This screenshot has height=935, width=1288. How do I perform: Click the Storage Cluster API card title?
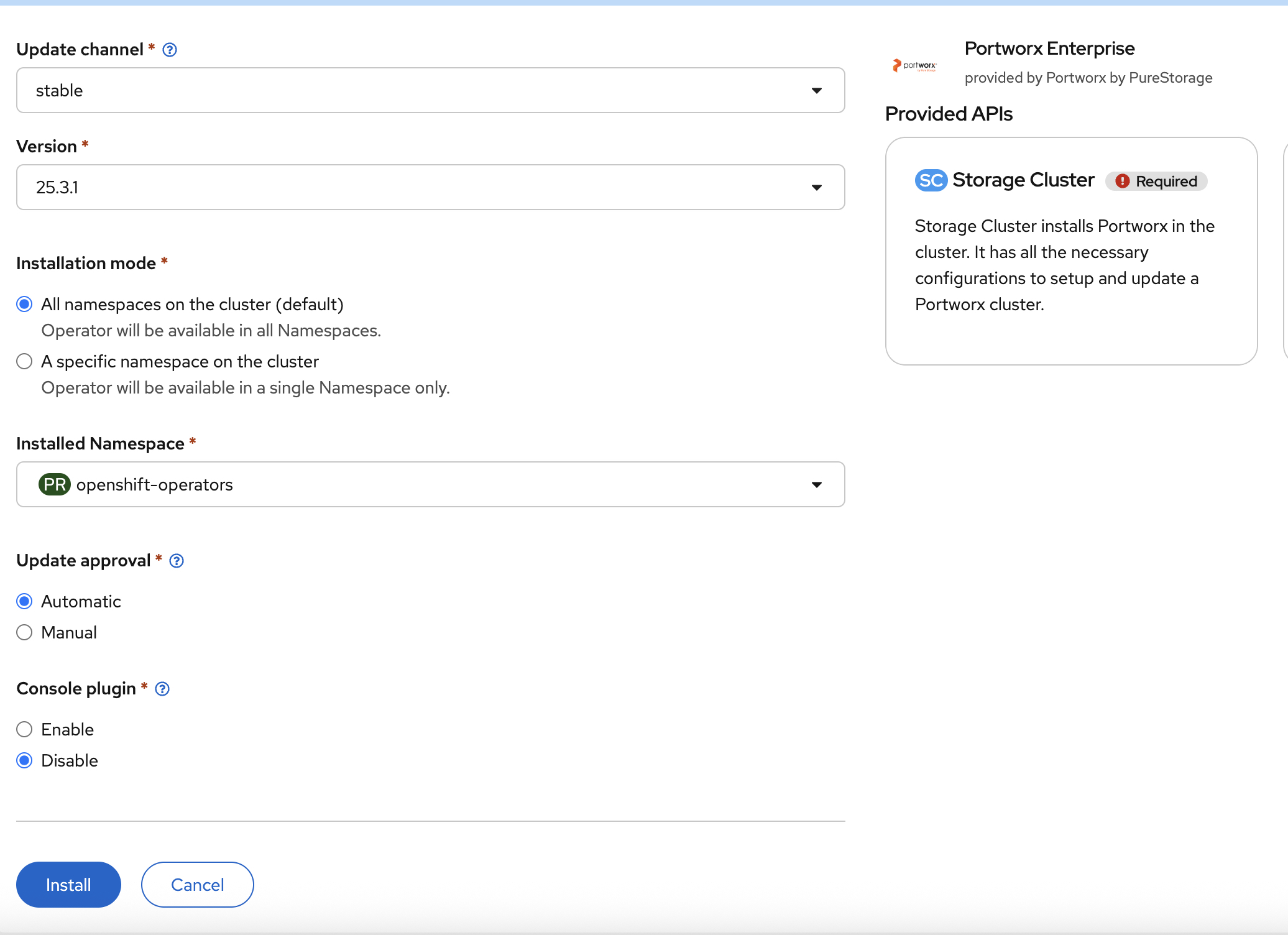coord(1023,180)
